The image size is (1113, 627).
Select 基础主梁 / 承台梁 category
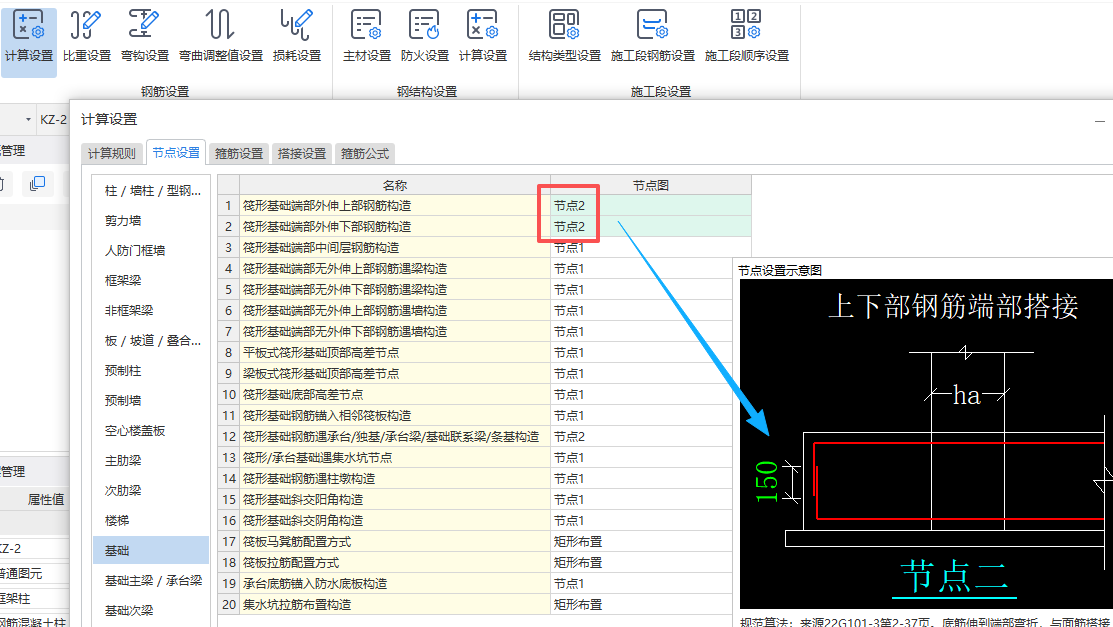pos(152,580)
